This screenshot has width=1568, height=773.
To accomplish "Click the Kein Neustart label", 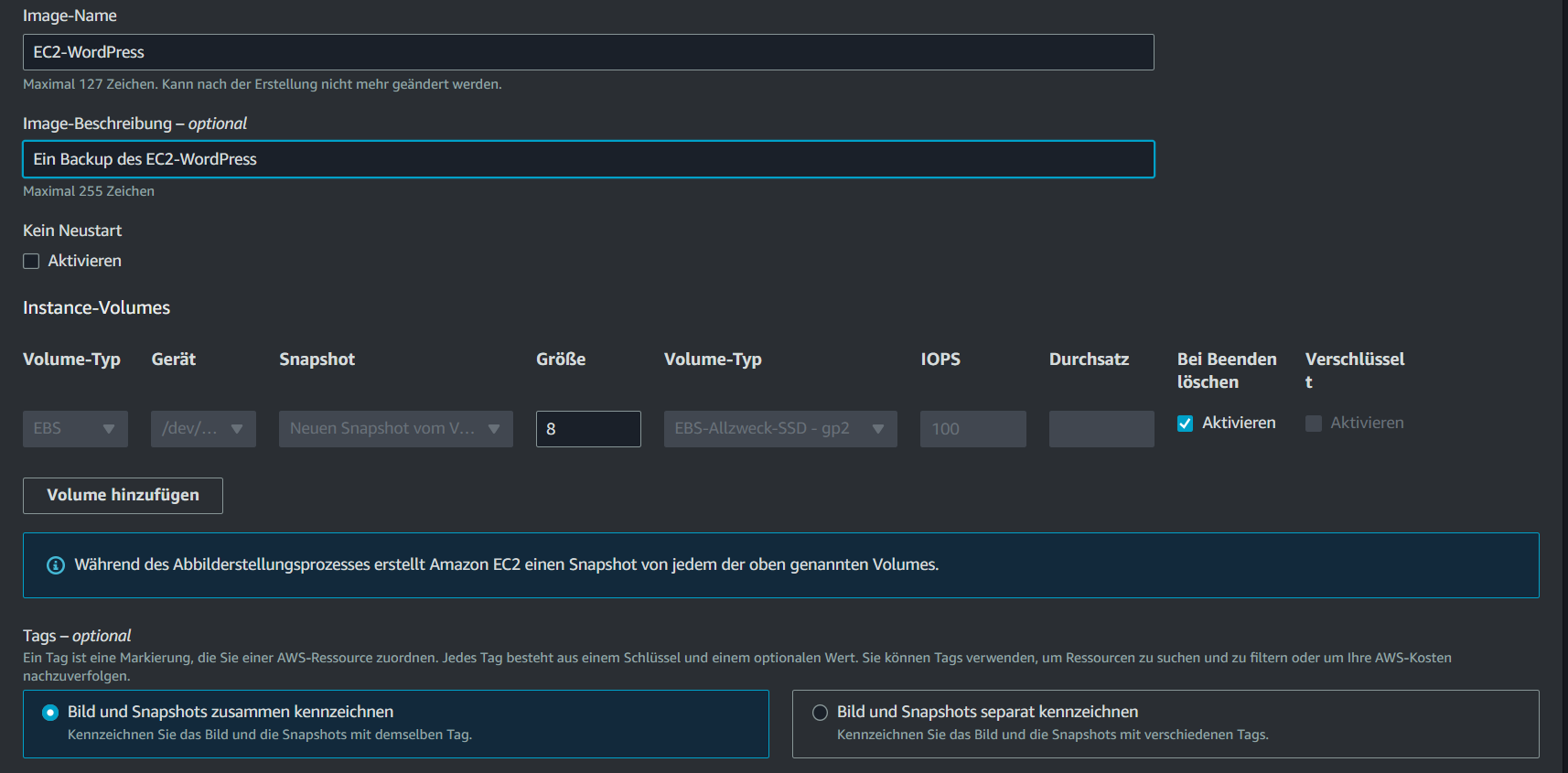I will tap(72, 231).
